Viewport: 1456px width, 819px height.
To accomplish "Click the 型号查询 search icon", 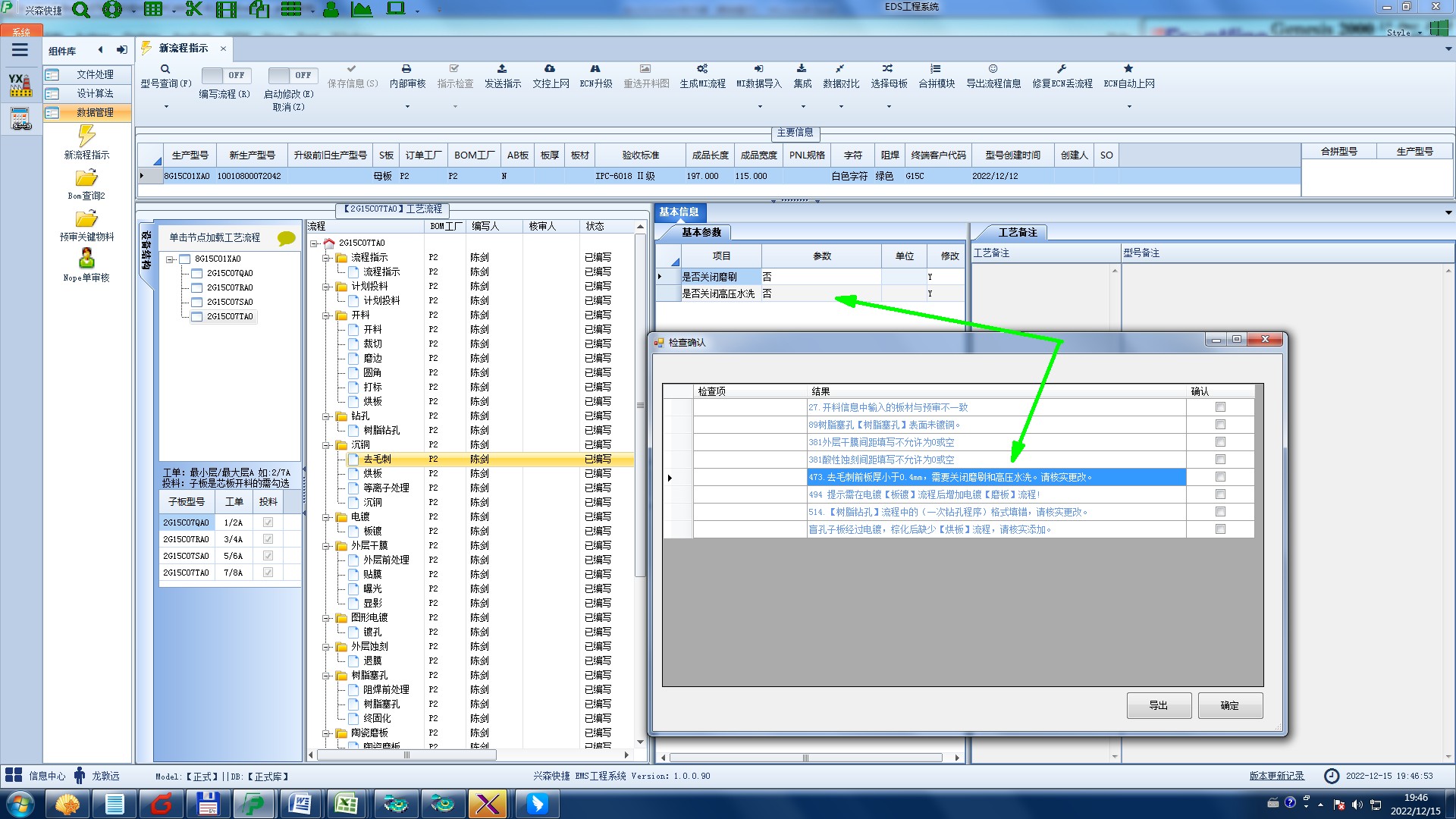I will pos(165,69).
